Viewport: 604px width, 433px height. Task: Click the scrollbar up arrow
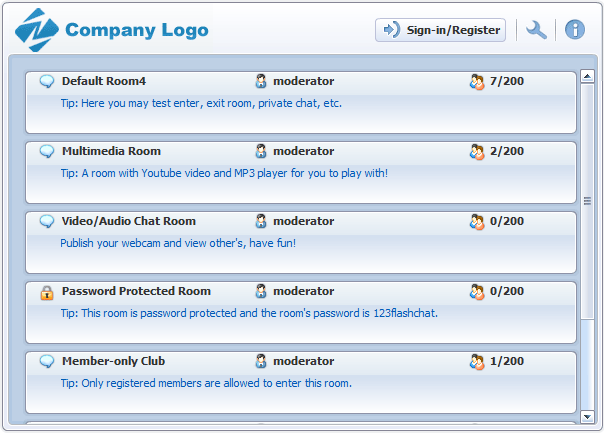tap(587, 75)
